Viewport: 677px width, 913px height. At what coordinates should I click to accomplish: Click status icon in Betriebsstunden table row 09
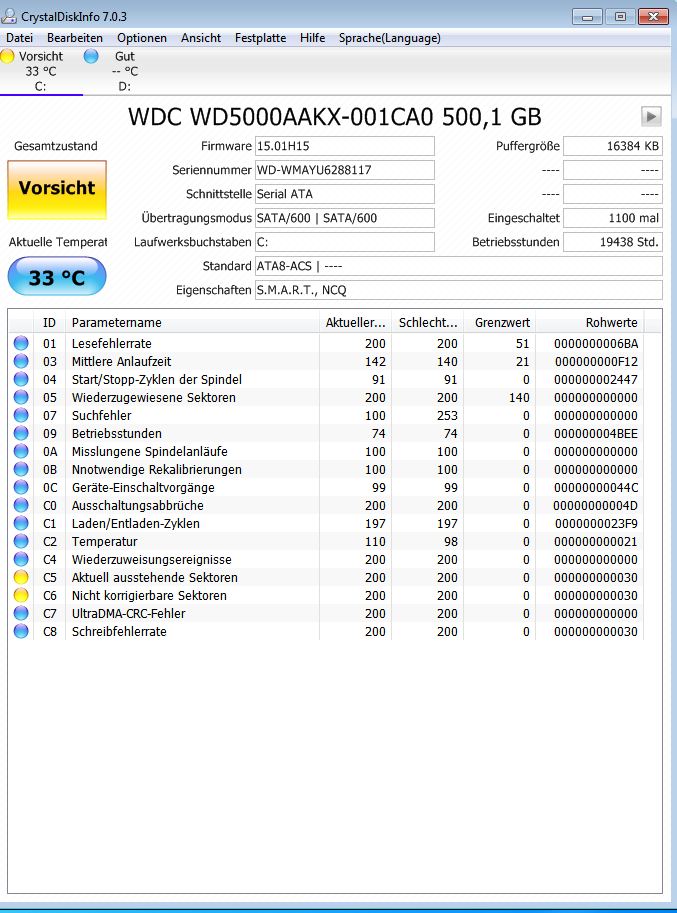[21, 433]
